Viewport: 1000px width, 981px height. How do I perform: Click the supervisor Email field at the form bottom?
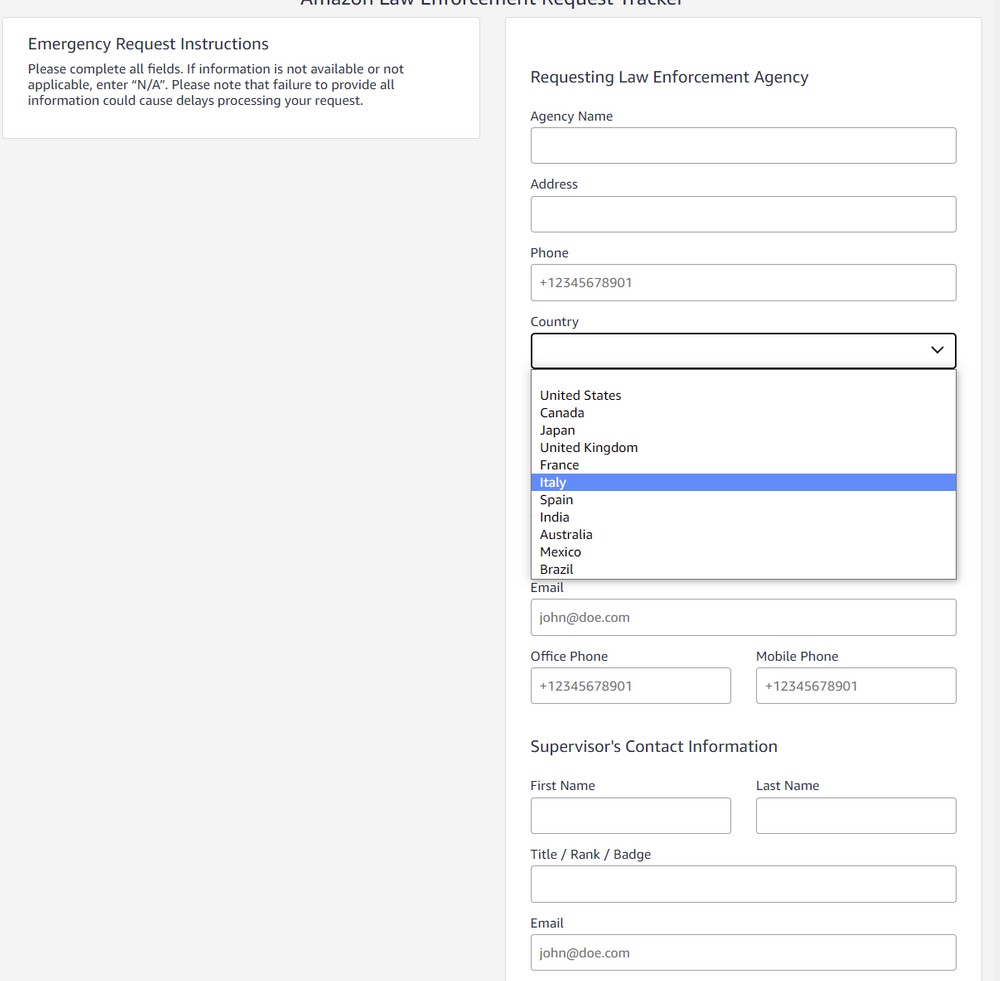(743, 953)
